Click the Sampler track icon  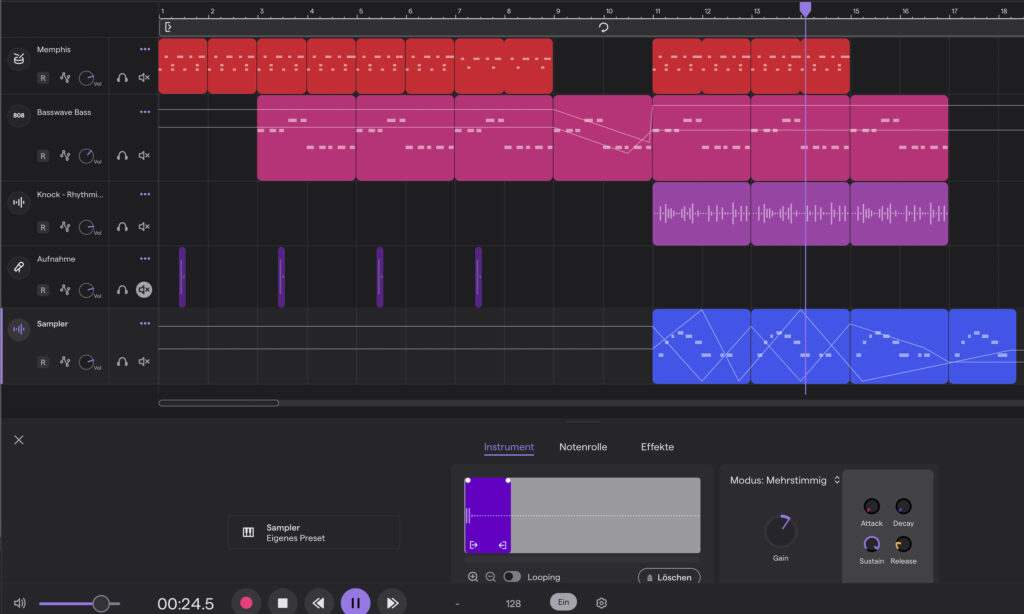(19, 330)
